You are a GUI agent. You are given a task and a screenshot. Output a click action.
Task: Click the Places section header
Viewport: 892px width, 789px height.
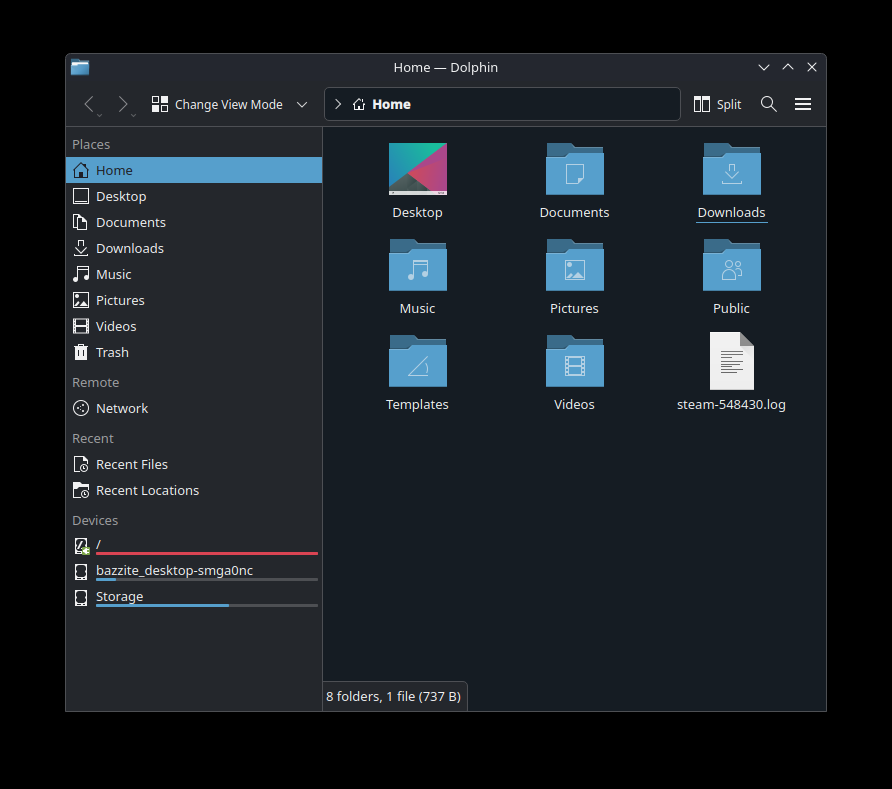[91, 144]
